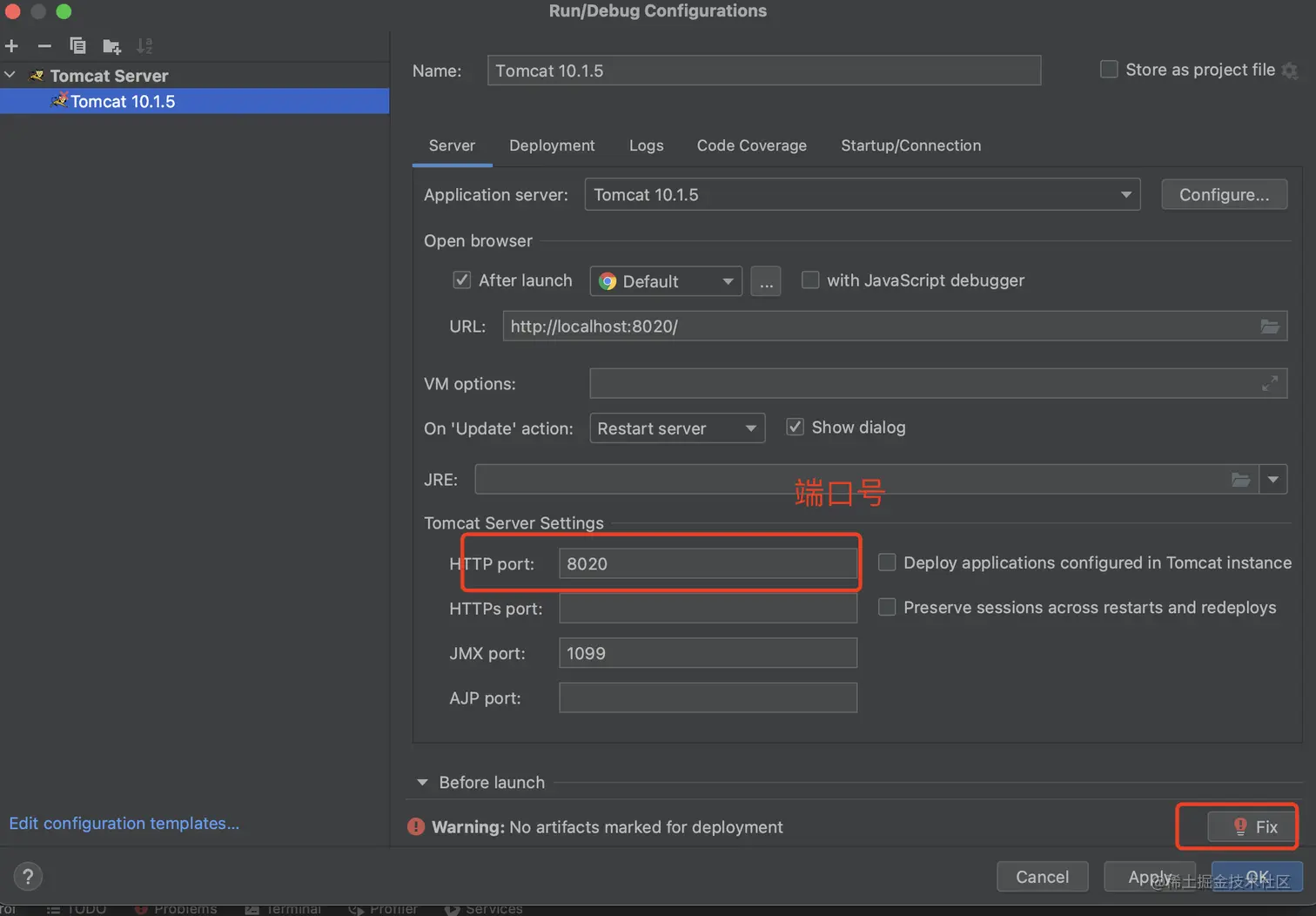1316x916 pixels.
Task: Switch to the Server tab
Action: pyautogui.click(x=452, y=145)
